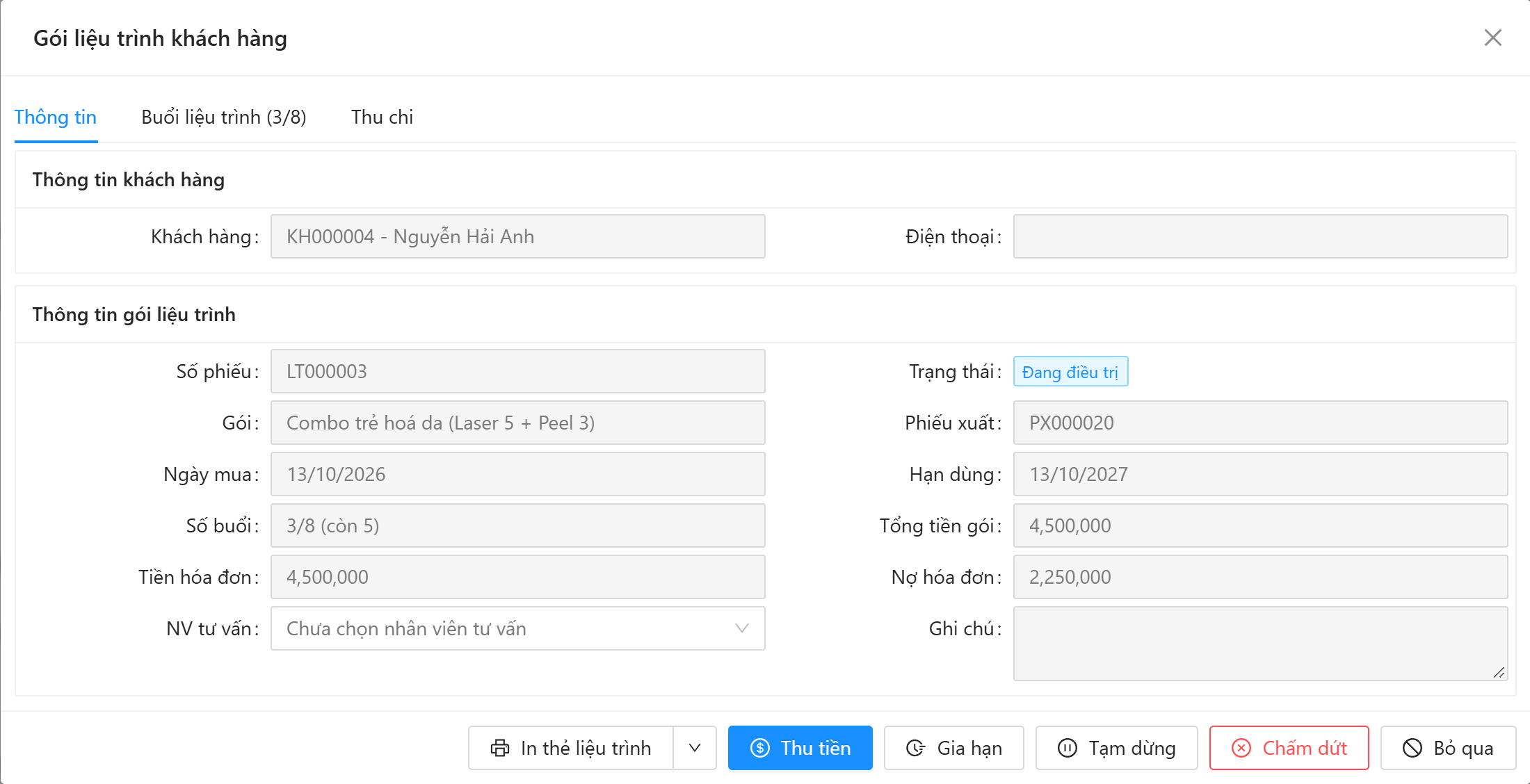Screen dimensions: 1530x784
Task: Click the Số phiếu field LT000003
Action: point(518,371)
